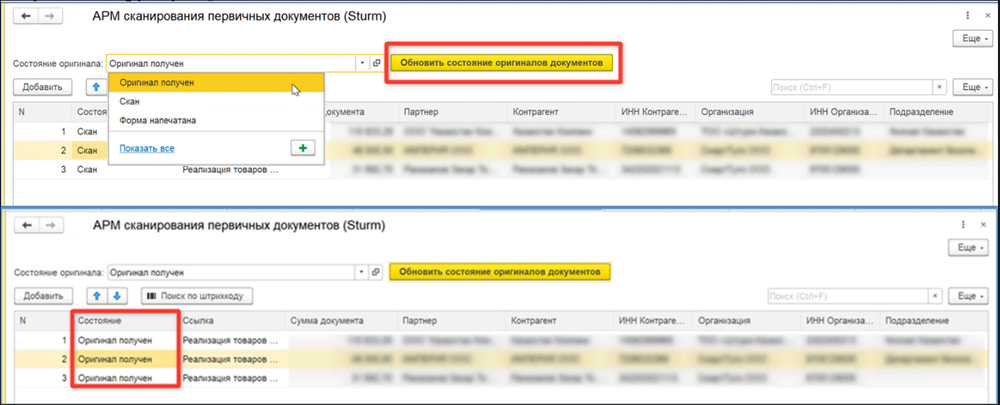1000x405 pixels.
Task: Choose Форма напечатана from dropdown list
Action: click(x=216, y=120)
